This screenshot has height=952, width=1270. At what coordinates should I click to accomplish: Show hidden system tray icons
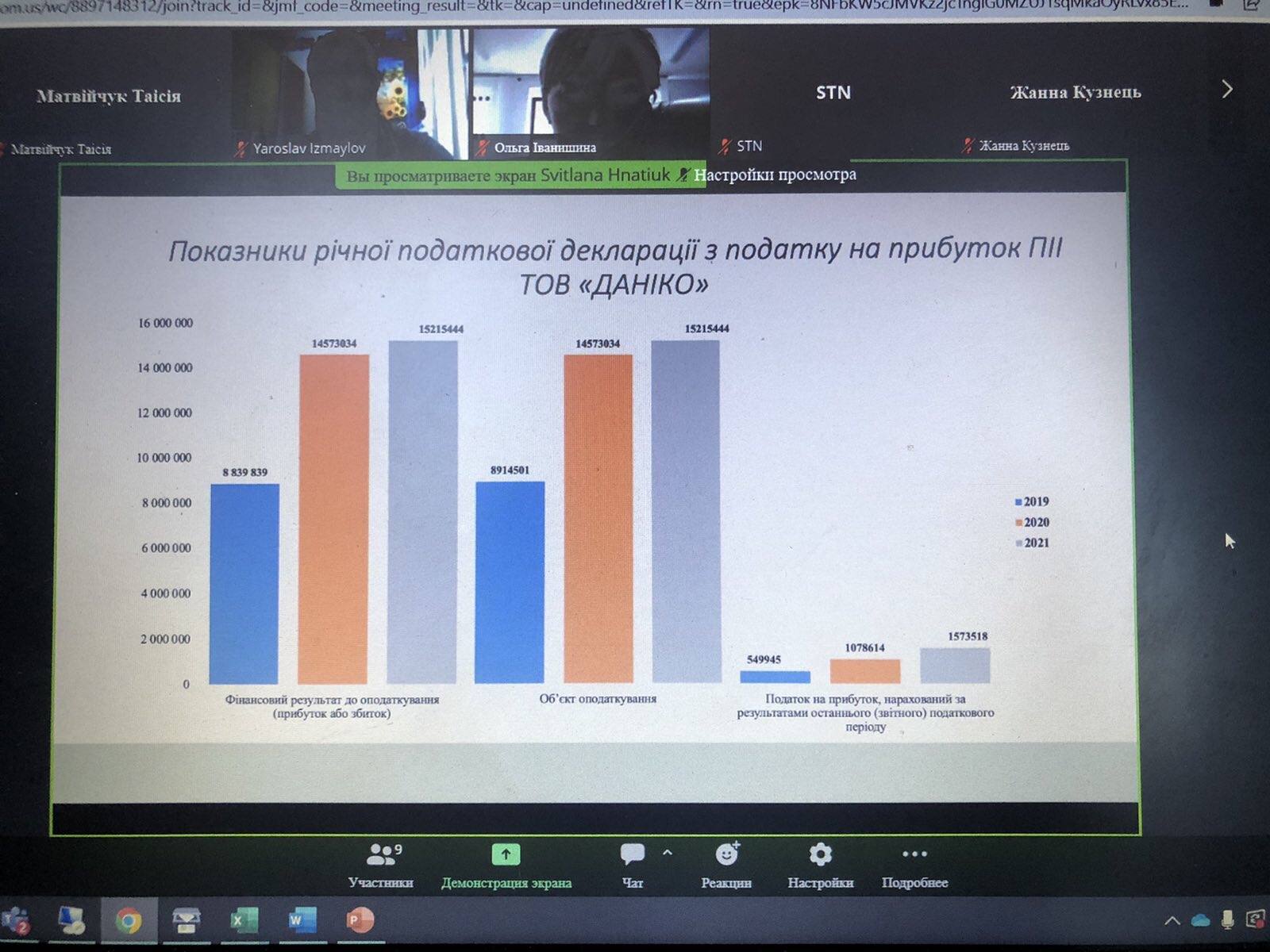click(1172, 920)
